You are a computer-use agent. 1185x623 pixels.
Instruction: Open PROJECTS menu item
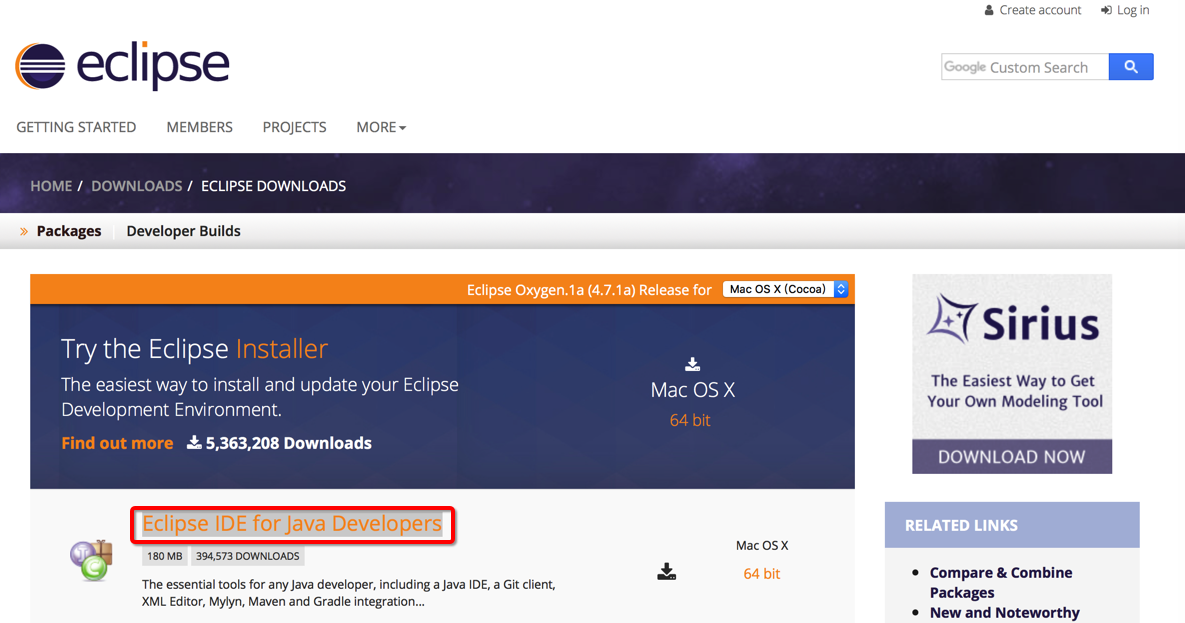click(295, 127)
